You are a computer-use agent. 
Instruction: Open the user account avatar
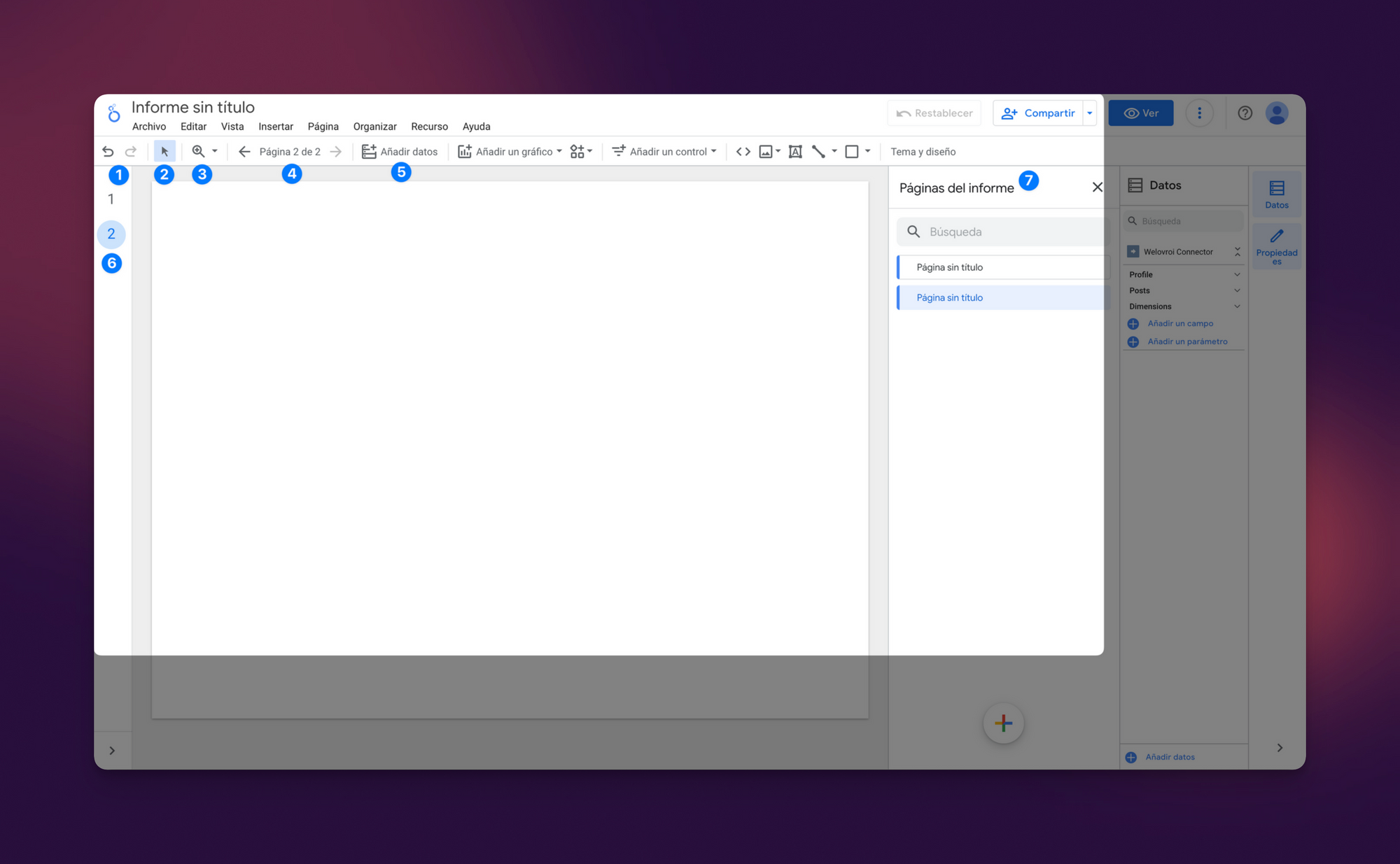pyautogui.click(x=1277, y=113)
